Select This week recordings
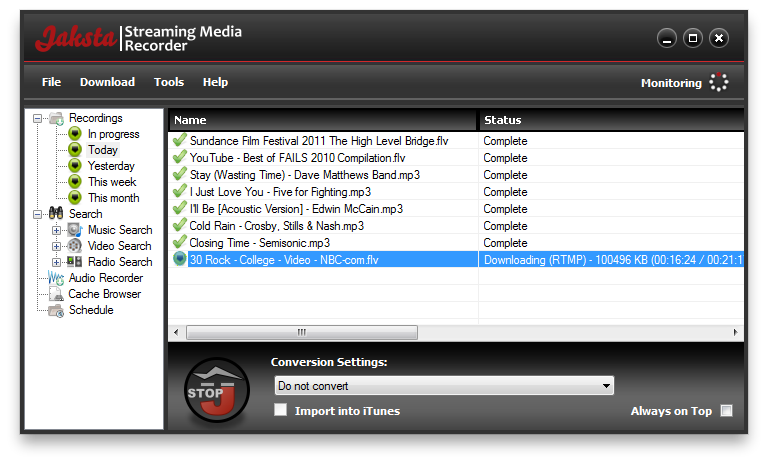Screen dimensions: 768x464 click(112, 182)
